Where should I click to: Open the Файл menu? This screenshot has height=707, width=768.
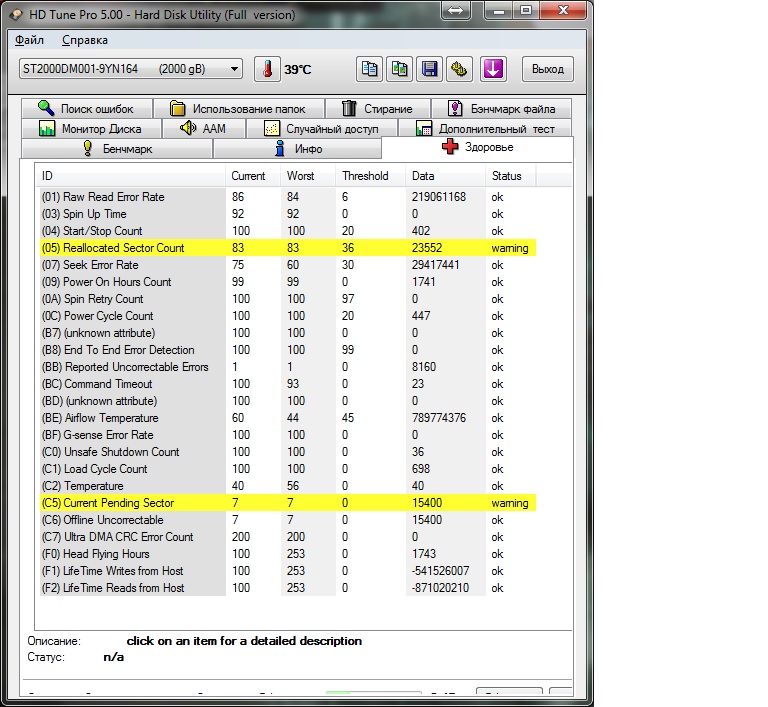pos(30,40)
